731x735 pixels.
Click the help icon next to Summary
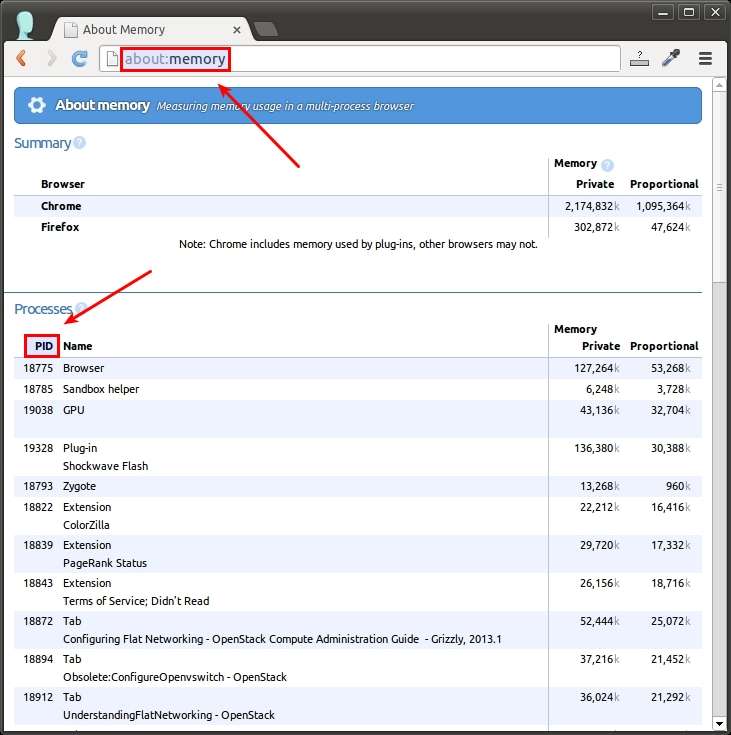tap(80, 142)
